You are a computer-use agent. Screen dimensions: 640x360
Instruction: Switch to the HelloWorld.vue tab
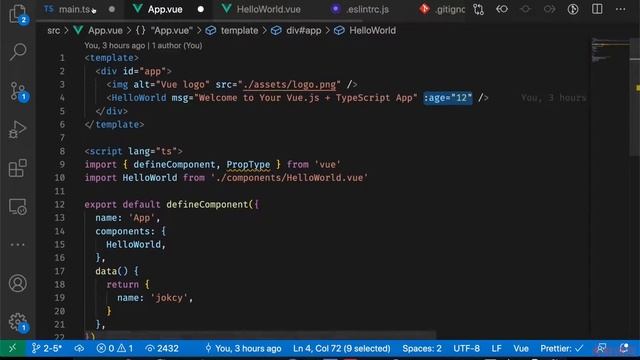tap(268, 9)
